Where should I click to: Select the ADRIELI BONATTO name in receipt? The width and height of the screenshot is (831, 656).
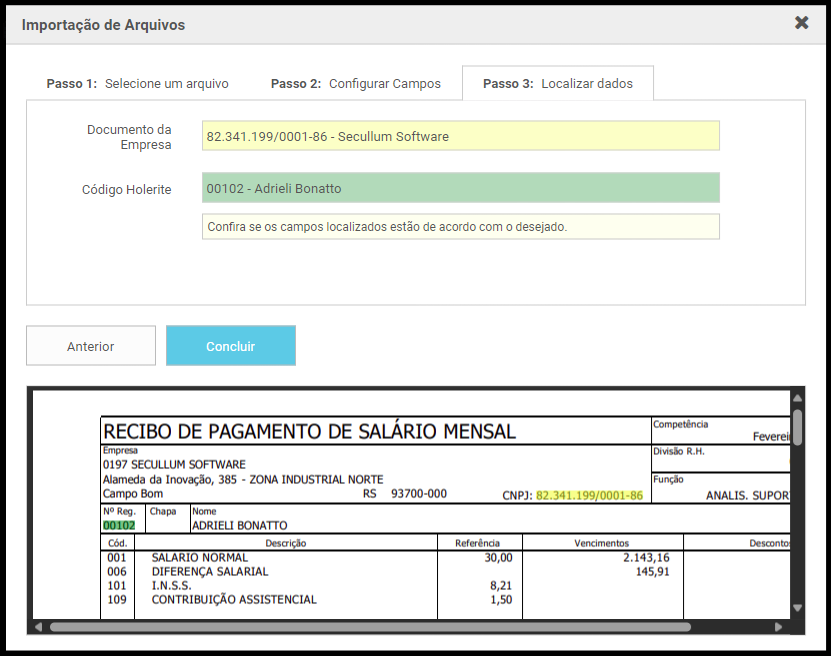pos(239,525)
